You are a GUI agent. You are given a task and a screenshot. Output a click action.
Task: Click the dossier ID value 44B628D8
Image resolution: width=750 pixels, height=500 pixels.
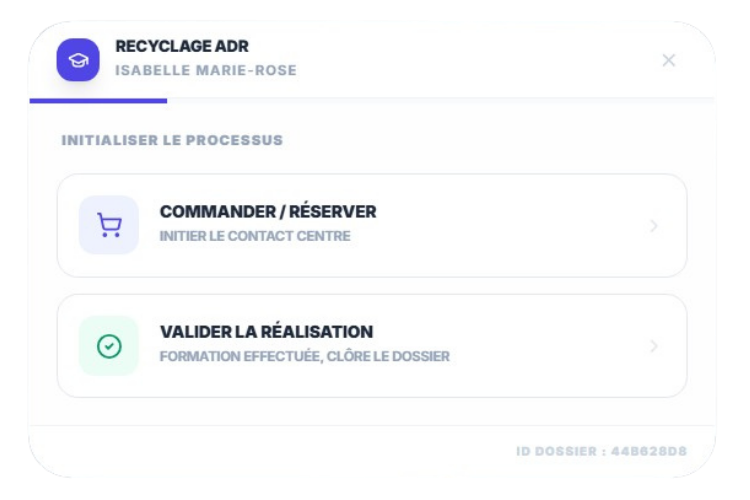coord(651,451)
